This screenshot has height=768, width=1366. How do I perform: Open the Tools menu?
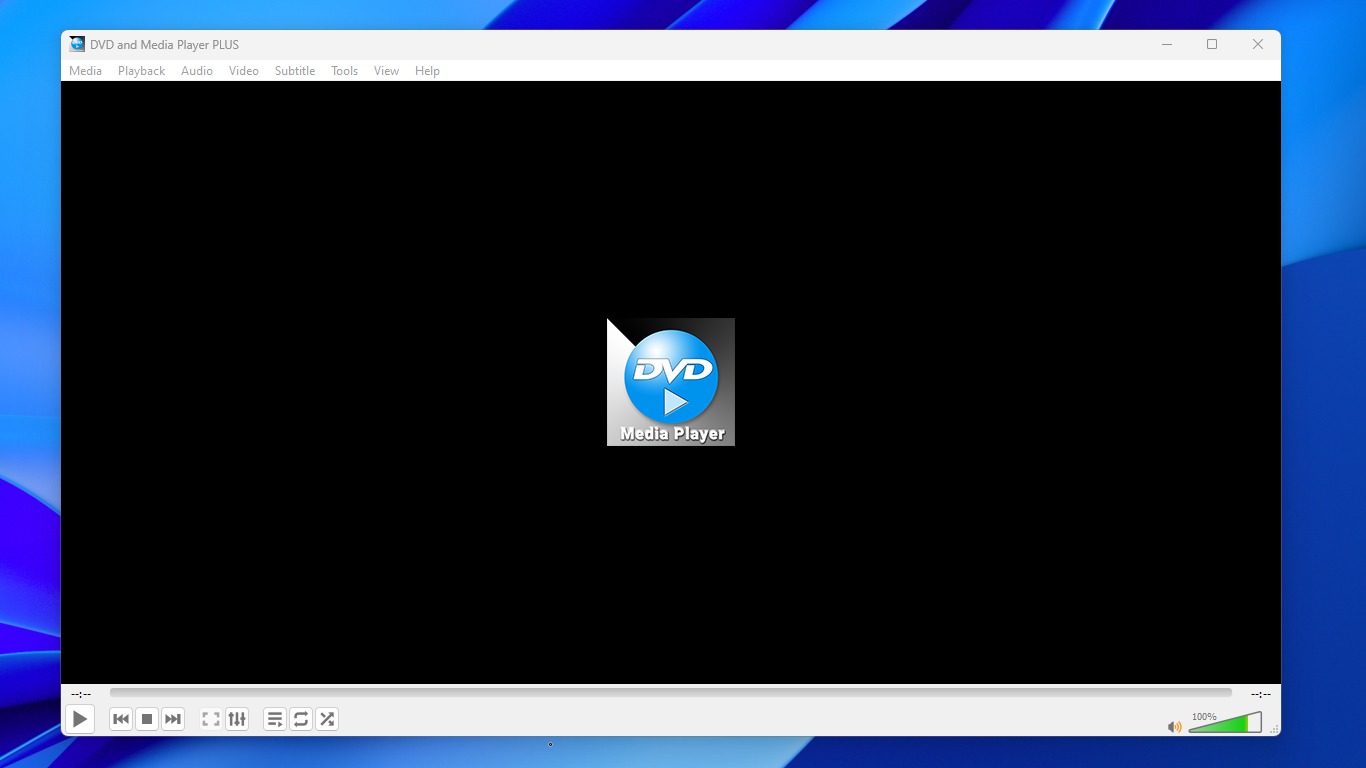pos(344,70)
